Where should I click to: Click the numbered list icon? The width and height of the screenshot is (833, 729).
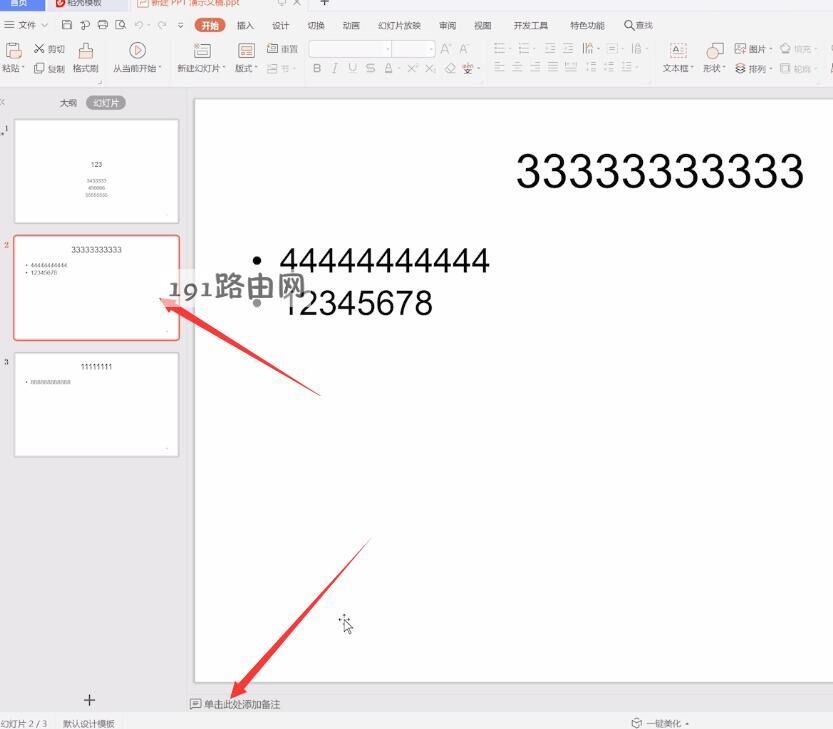point(524,49)
